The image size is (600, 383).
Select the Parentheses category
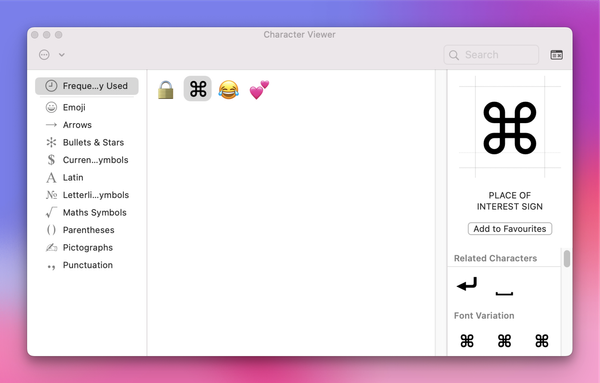point(87,230)
